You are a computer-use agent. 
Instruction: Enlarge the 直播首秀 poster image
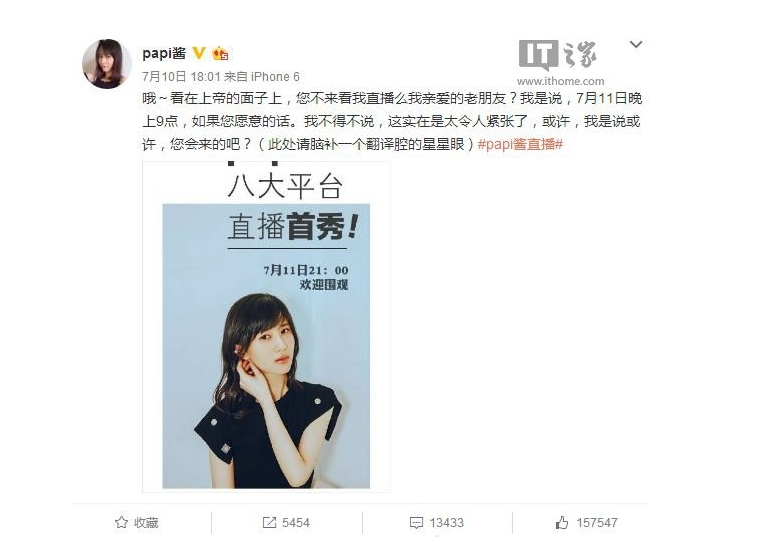(266, 327)
